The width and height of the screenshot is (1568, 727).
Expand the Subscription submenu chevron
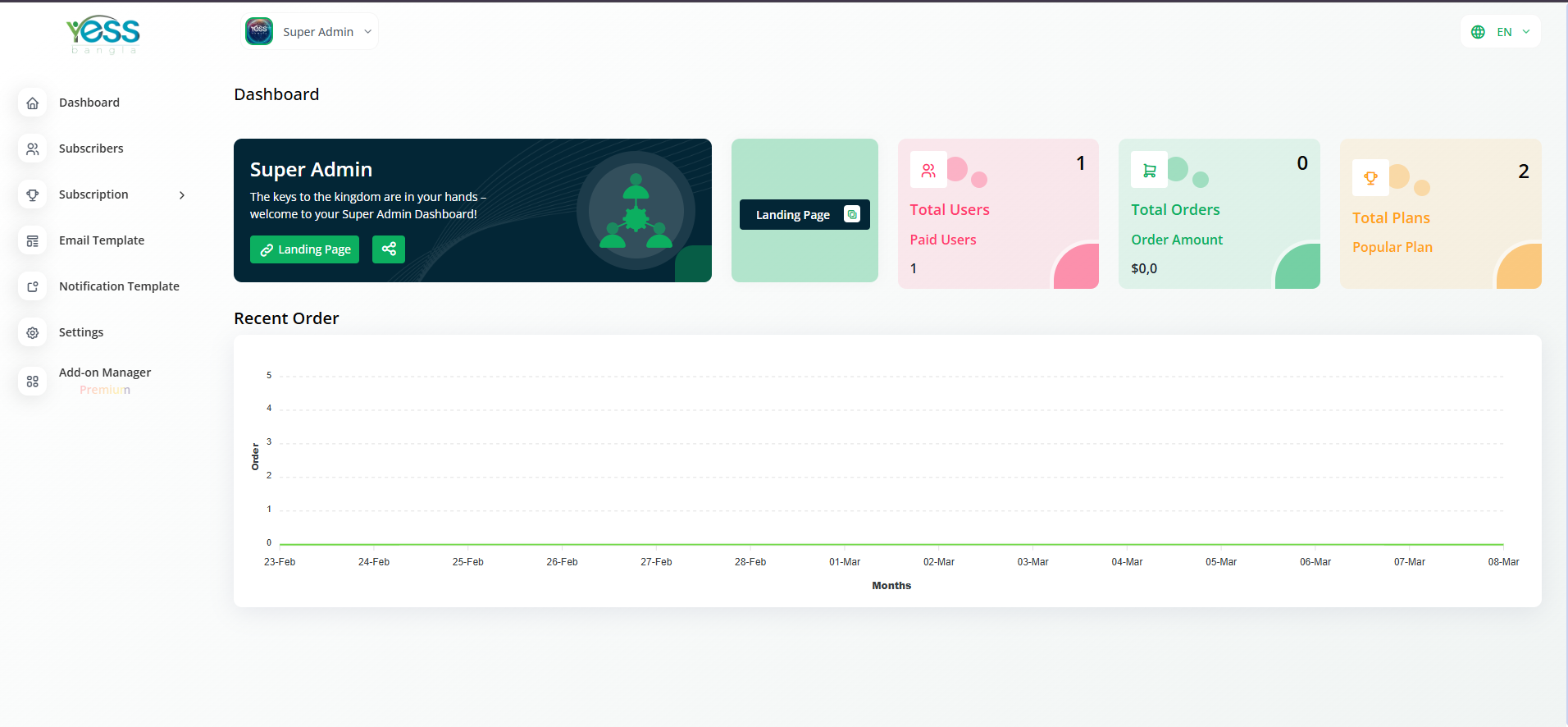point(182,195)
